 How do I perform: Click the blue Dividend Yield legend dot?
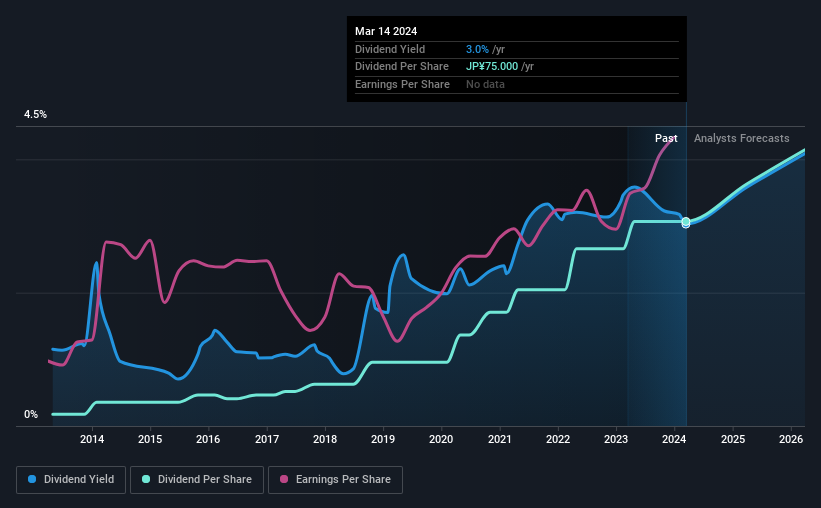pos(32,479)
